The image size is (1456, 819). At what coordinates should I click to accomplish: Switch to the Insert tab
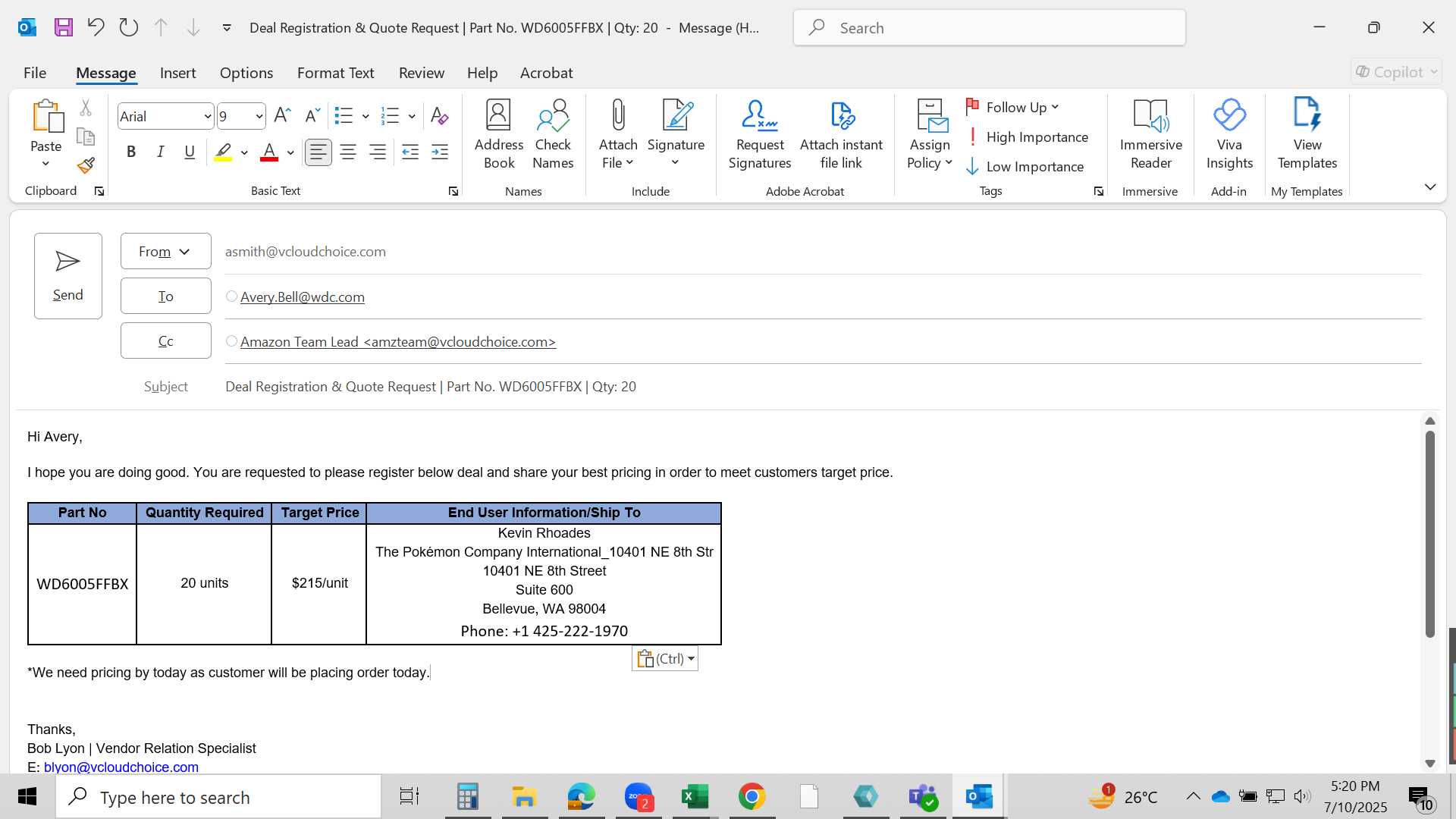(x=177, y=73)
